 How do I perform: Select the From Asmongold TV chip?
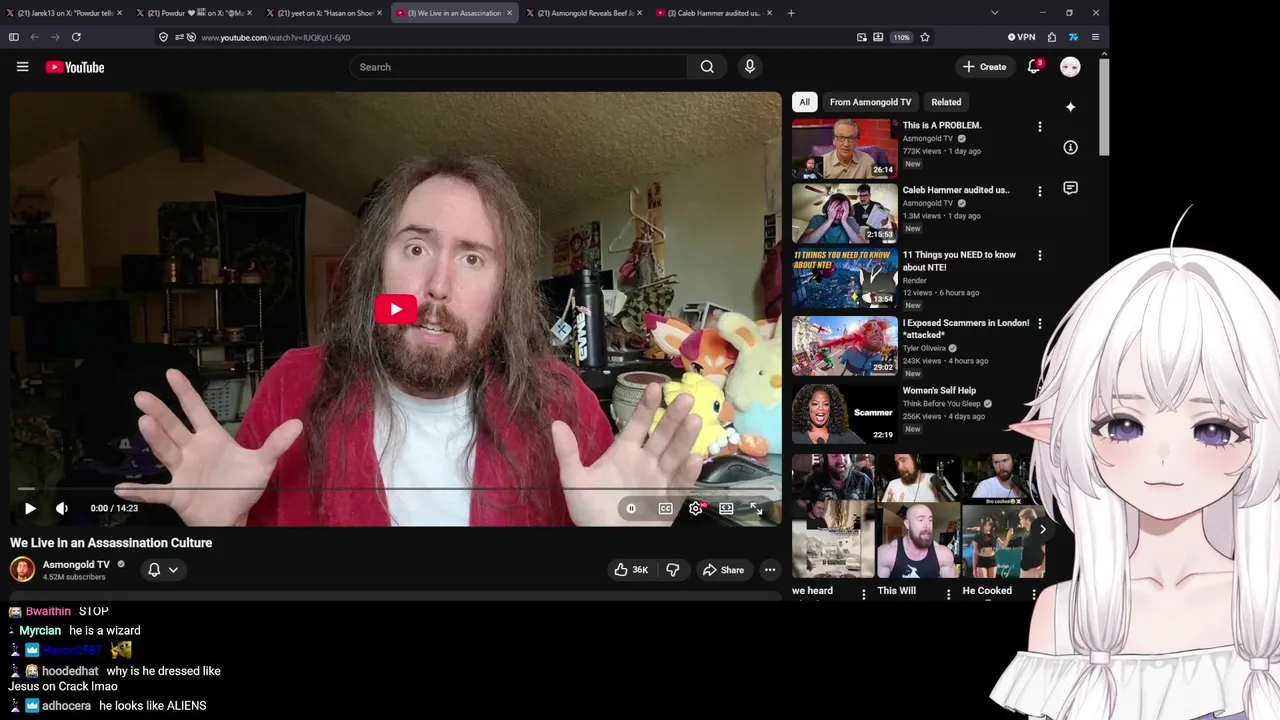tap(870, 102)
